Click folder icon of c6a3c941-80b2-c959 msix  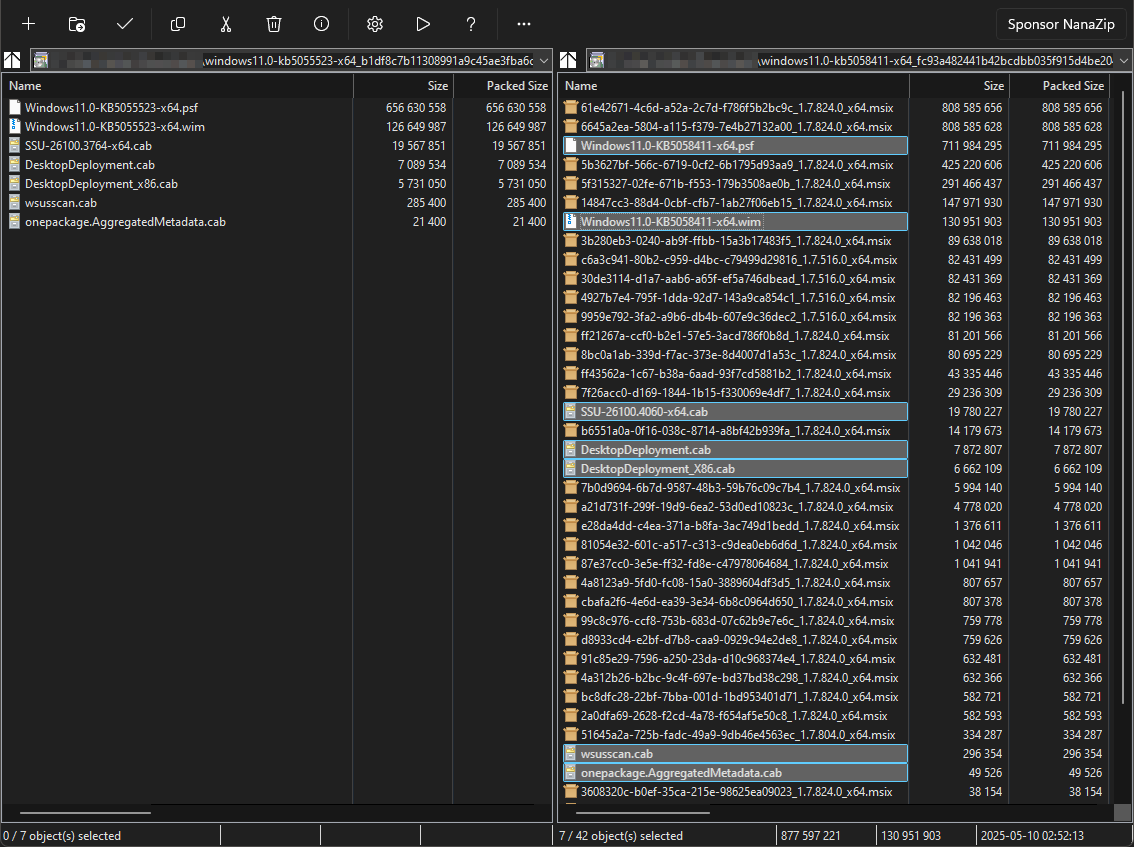click(x=571, y=260)
